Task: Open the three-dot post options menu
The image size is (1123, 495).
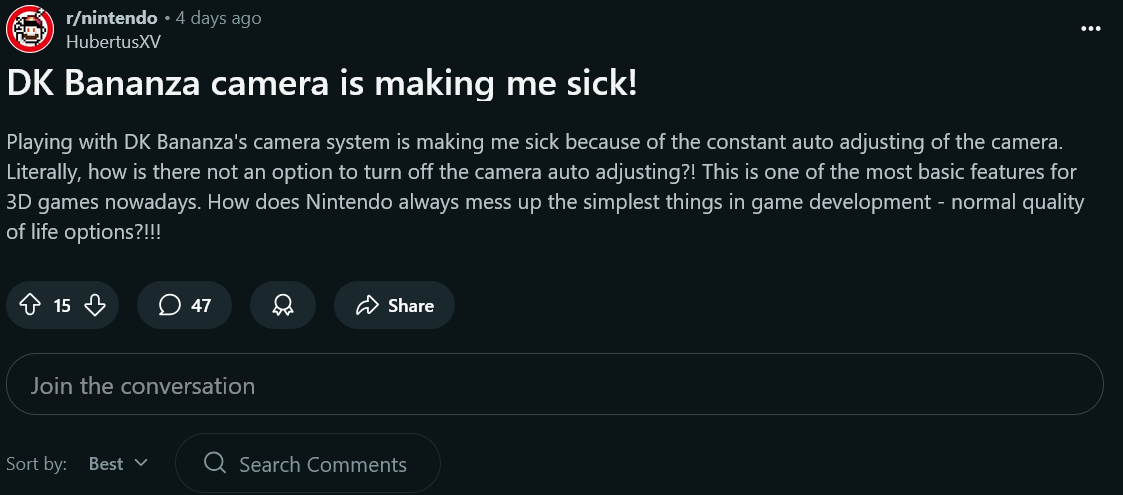Action: pos(1090,29)
